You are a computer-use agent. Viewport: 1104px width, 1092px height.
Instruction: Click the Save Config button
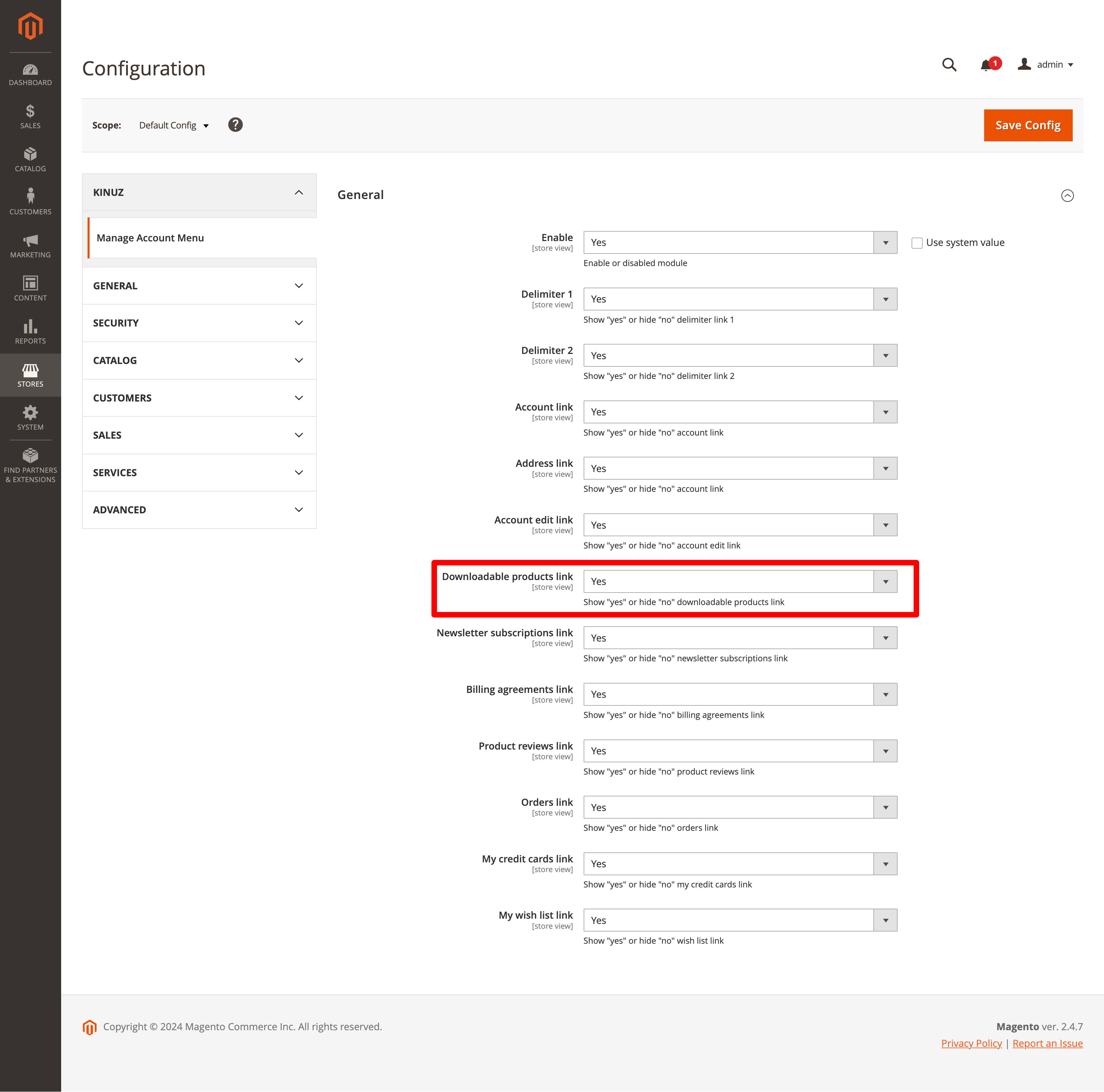[1028, 125]
